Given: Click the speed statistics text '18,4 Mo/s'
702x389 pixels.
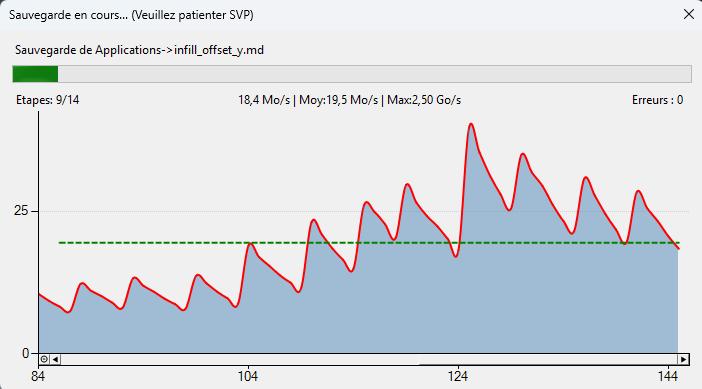Looking at the screenshot, I should (264, 100).
